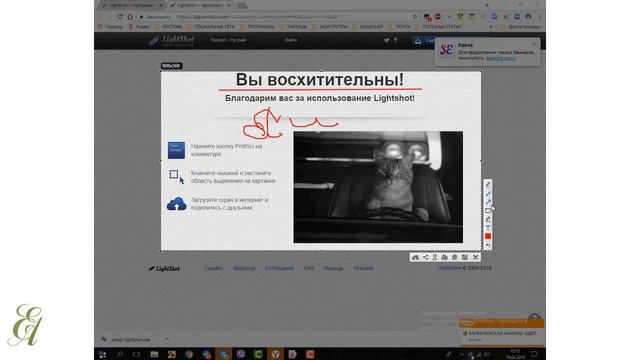This screenshot has height=360, width=640.
Task: Open File Explorer from the taskbar
Action: [154, 354]
